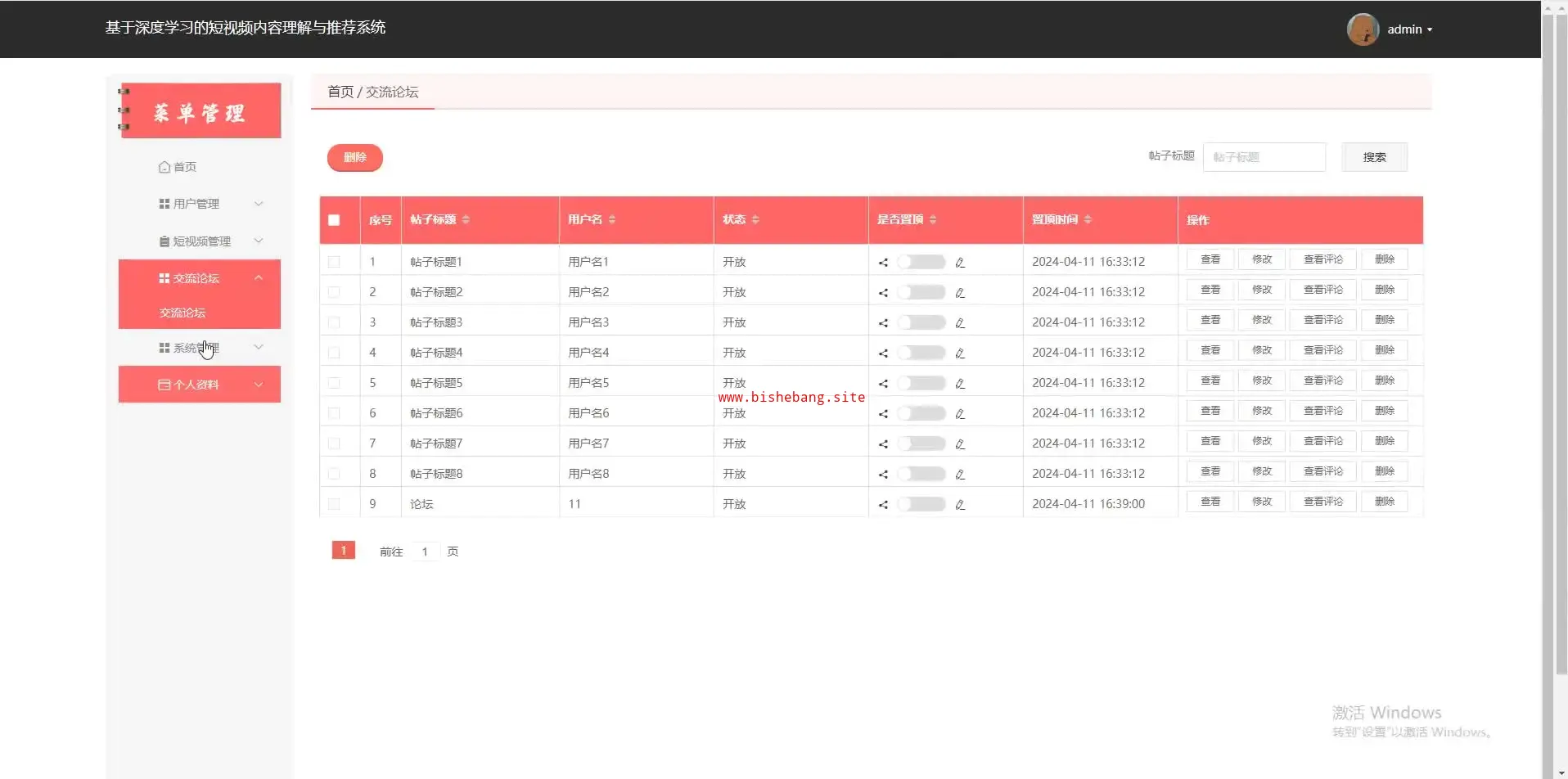Click the edit pencil icon in row 3

coord(960,323)
